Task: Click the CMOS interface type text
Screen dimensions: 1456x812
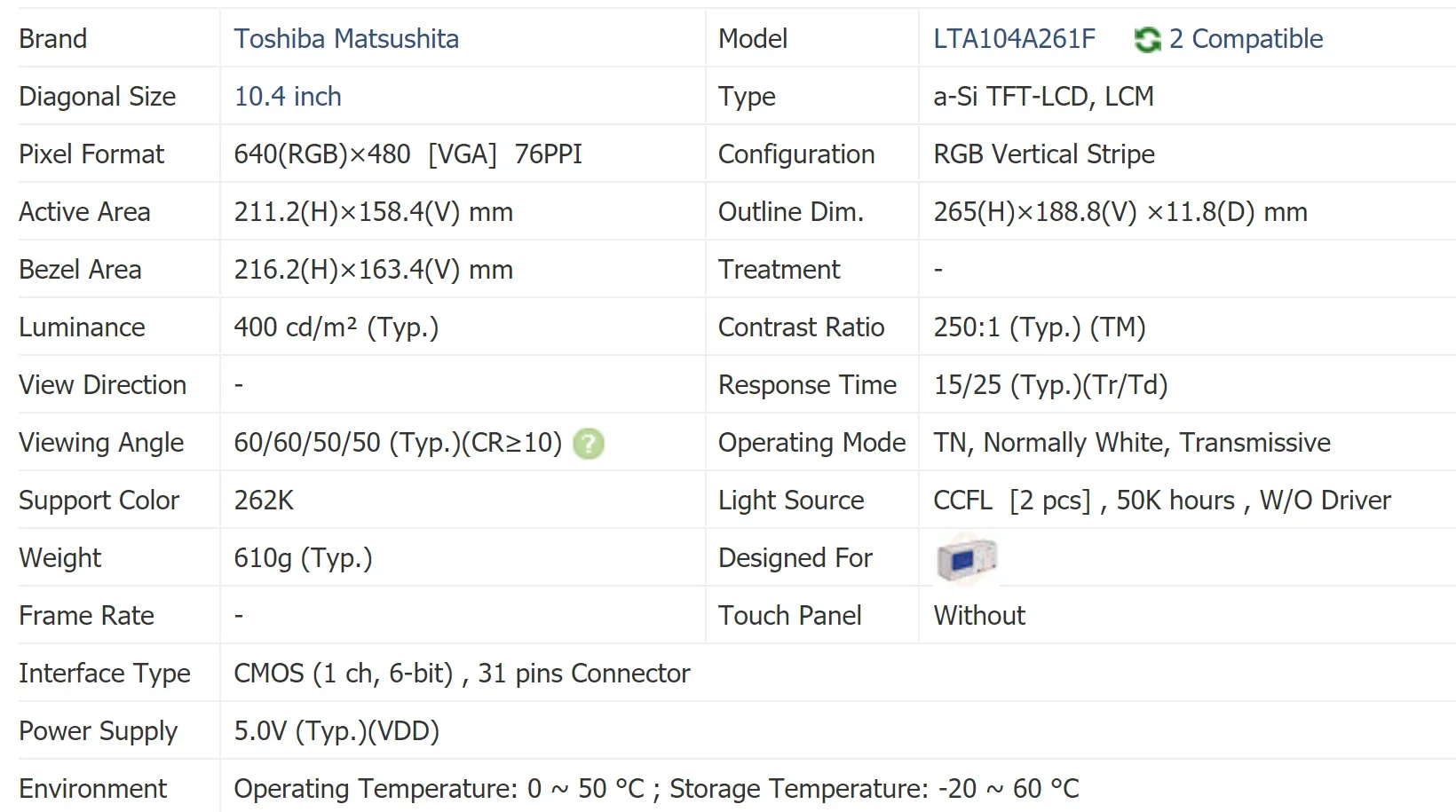Action: pos(462,674)
